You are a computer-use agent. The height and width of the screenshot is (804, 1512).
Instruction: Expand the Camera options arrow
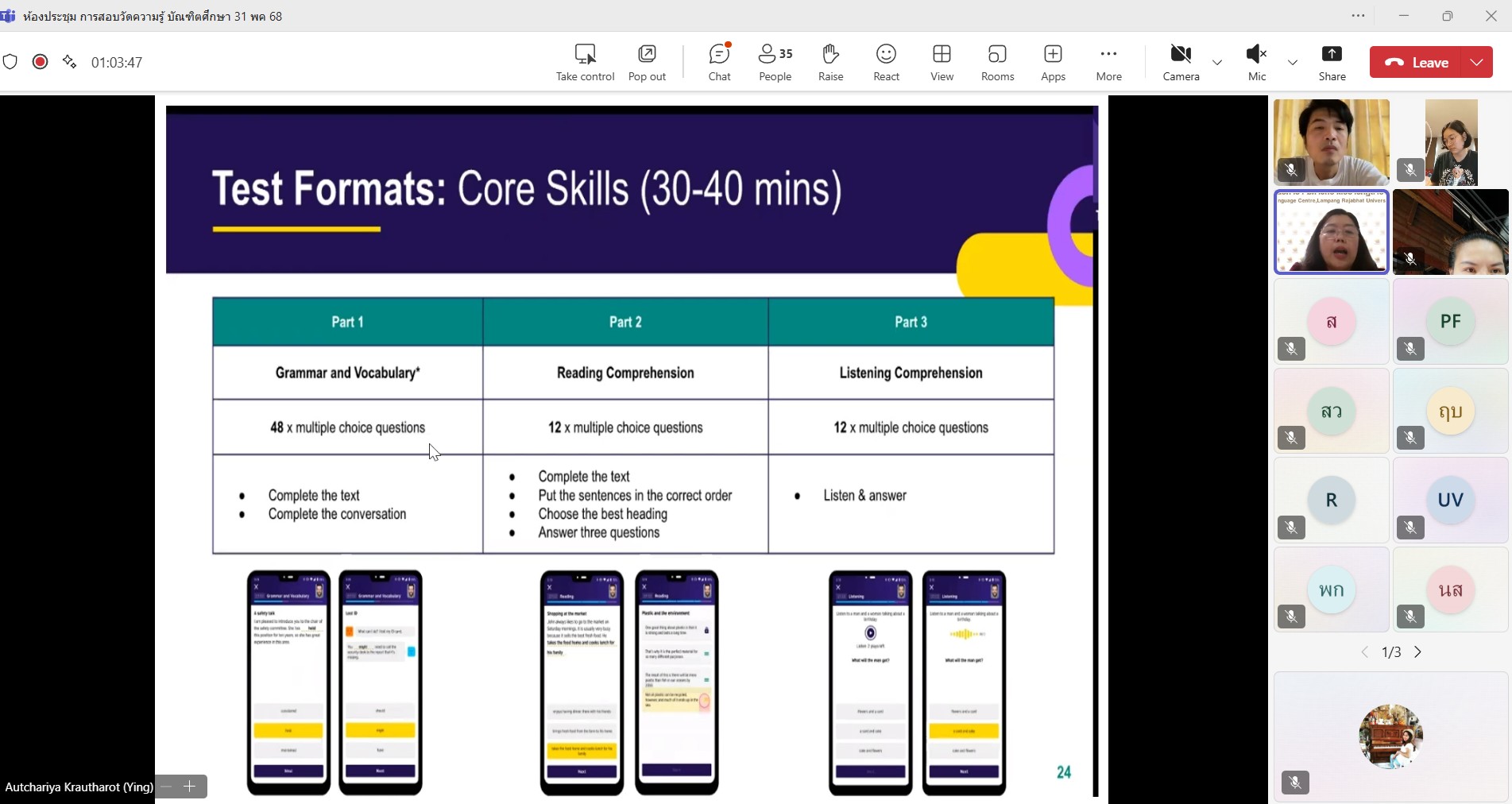(x=1217, y=63)
